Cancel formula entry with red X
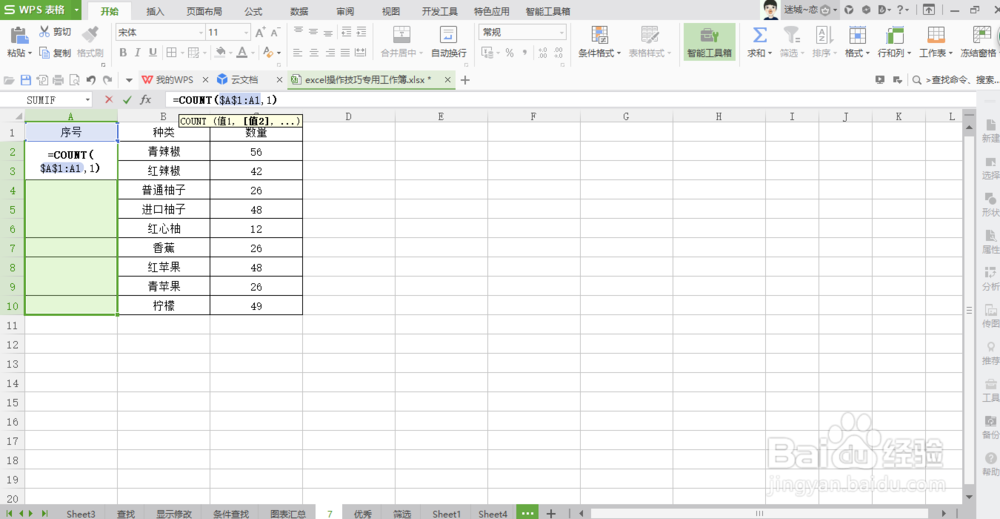1000x519 pixels. click(x=109, y=99)
